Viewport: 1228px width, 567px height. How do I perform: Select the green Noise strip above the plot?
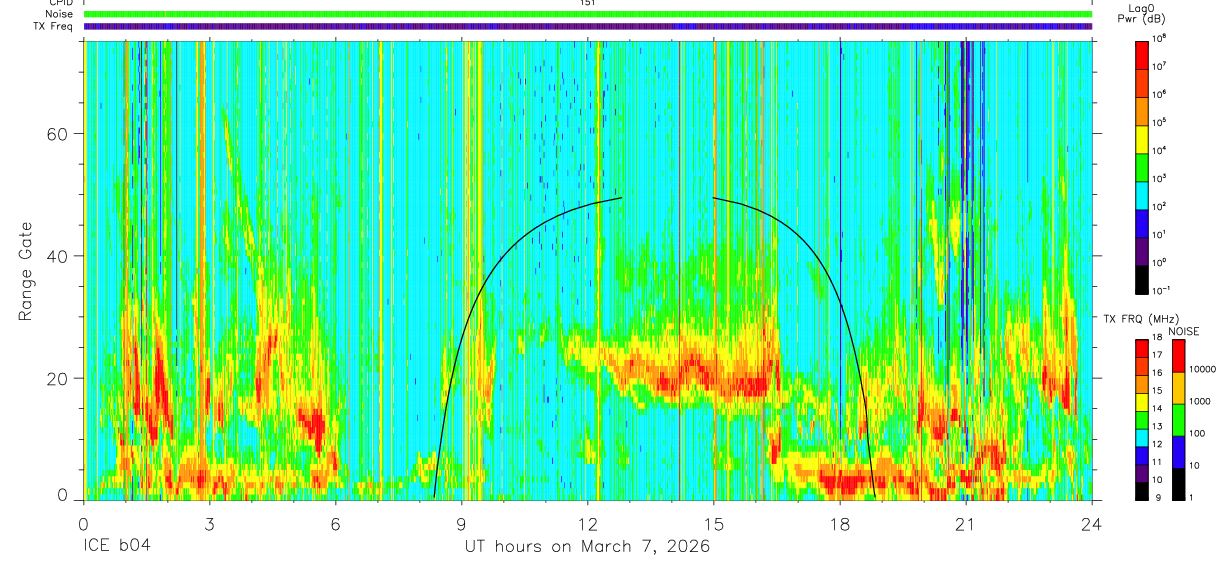pyautogui.click(x=587, y=14)
